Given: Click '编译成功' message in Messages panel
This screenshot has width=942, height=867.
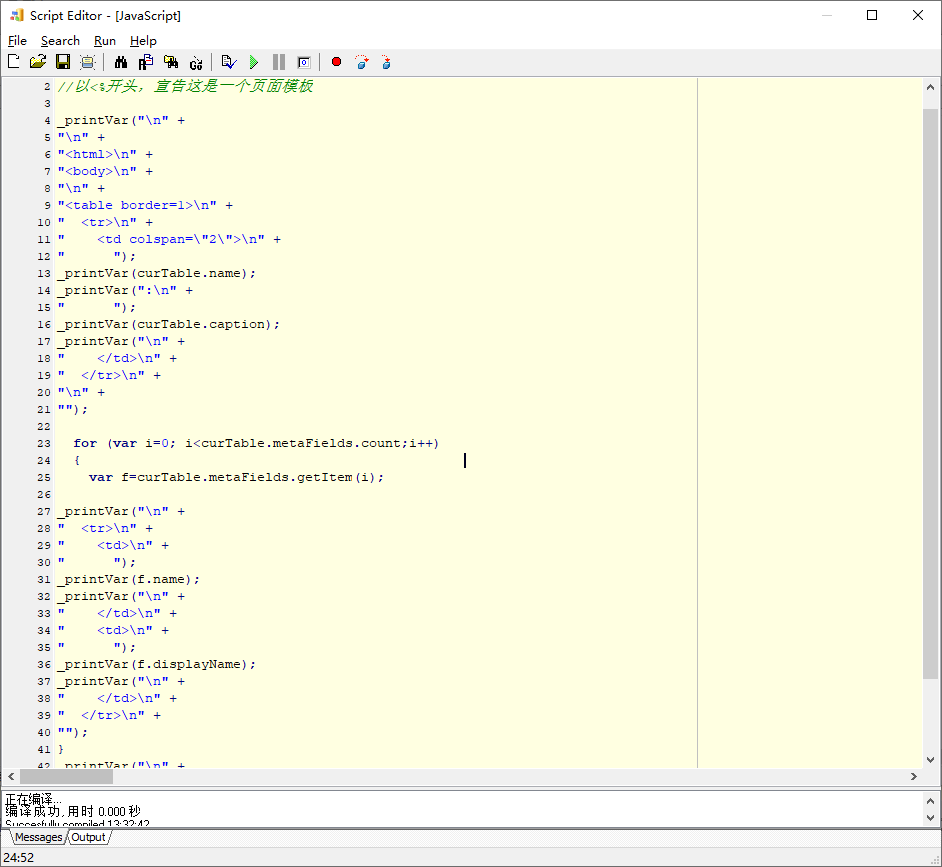Looking at the screenshot, I should click(x=73, y=812).
